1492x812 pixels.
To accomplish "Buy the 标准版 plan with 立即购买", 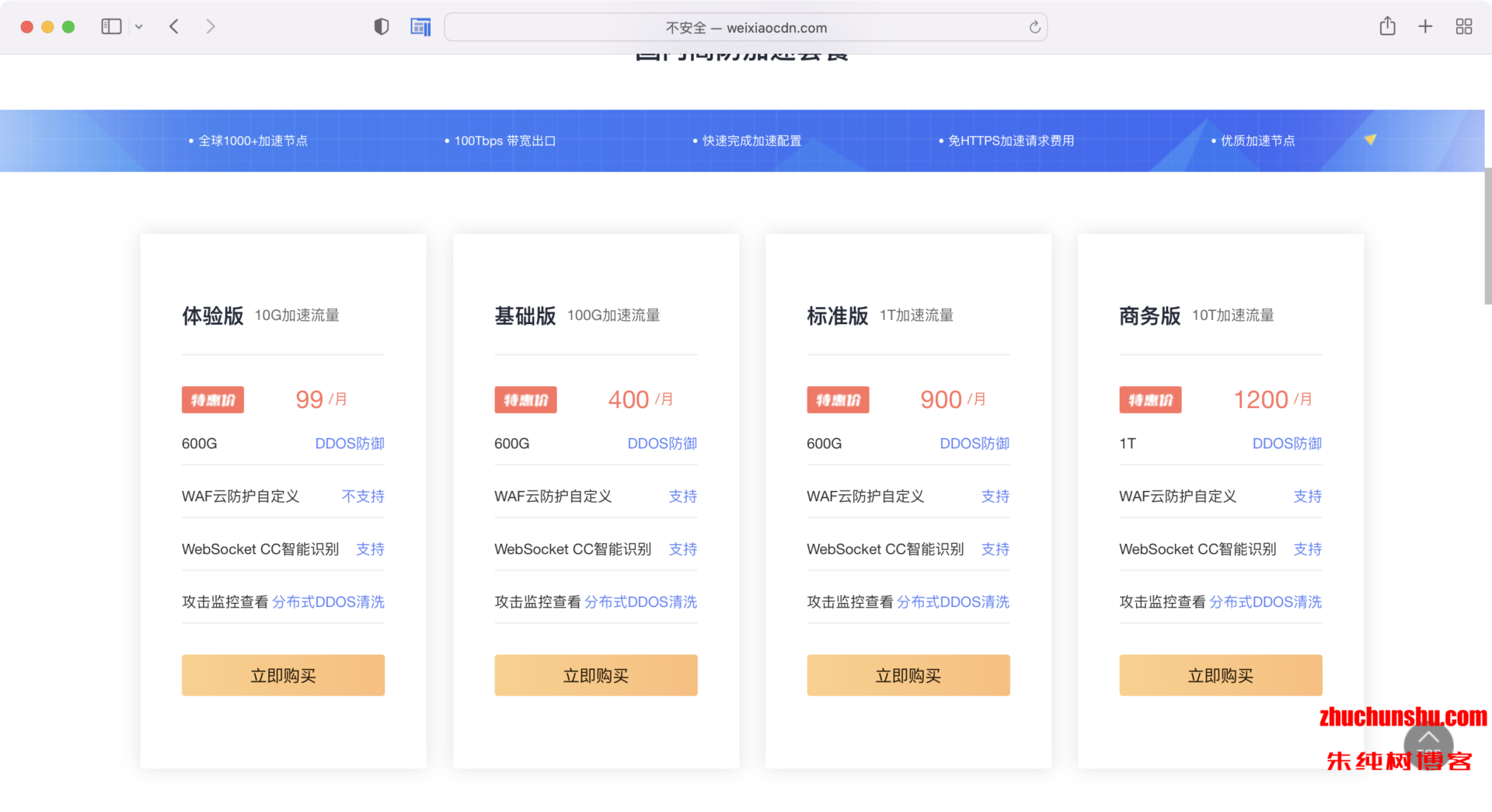I will 908,675.
